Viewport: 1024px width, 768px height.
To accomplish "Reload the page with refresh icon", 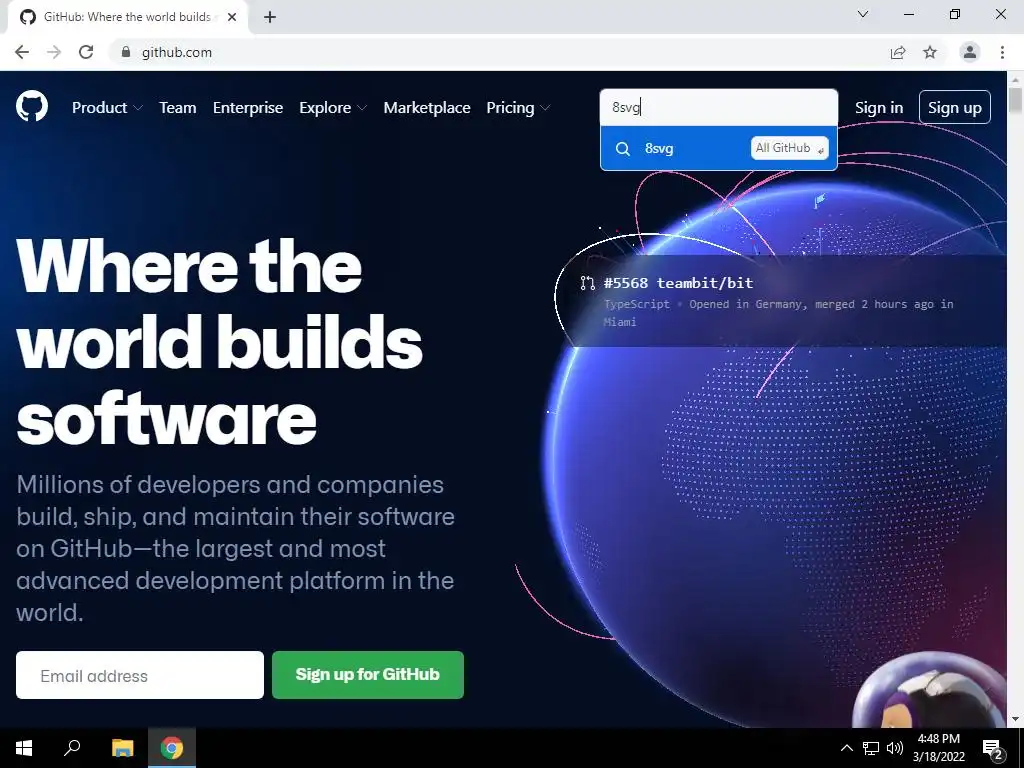I will 86,52.
